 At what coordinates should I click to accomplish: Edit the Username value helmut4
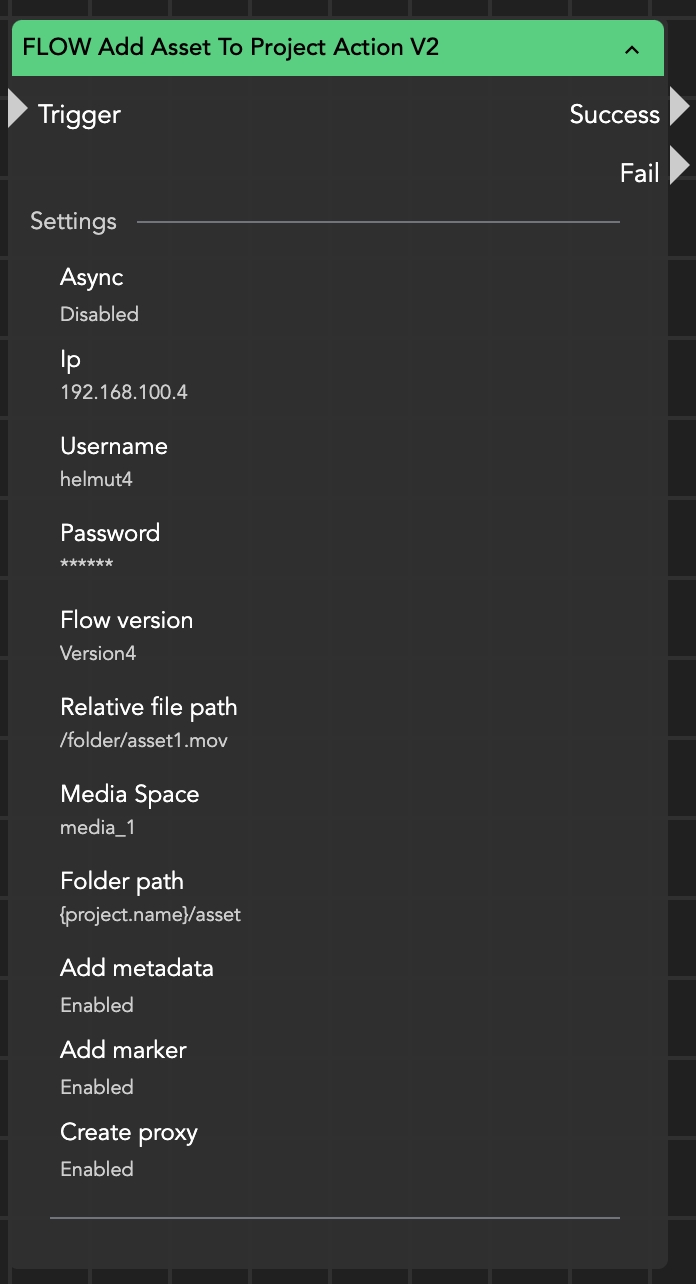(96, 479)
